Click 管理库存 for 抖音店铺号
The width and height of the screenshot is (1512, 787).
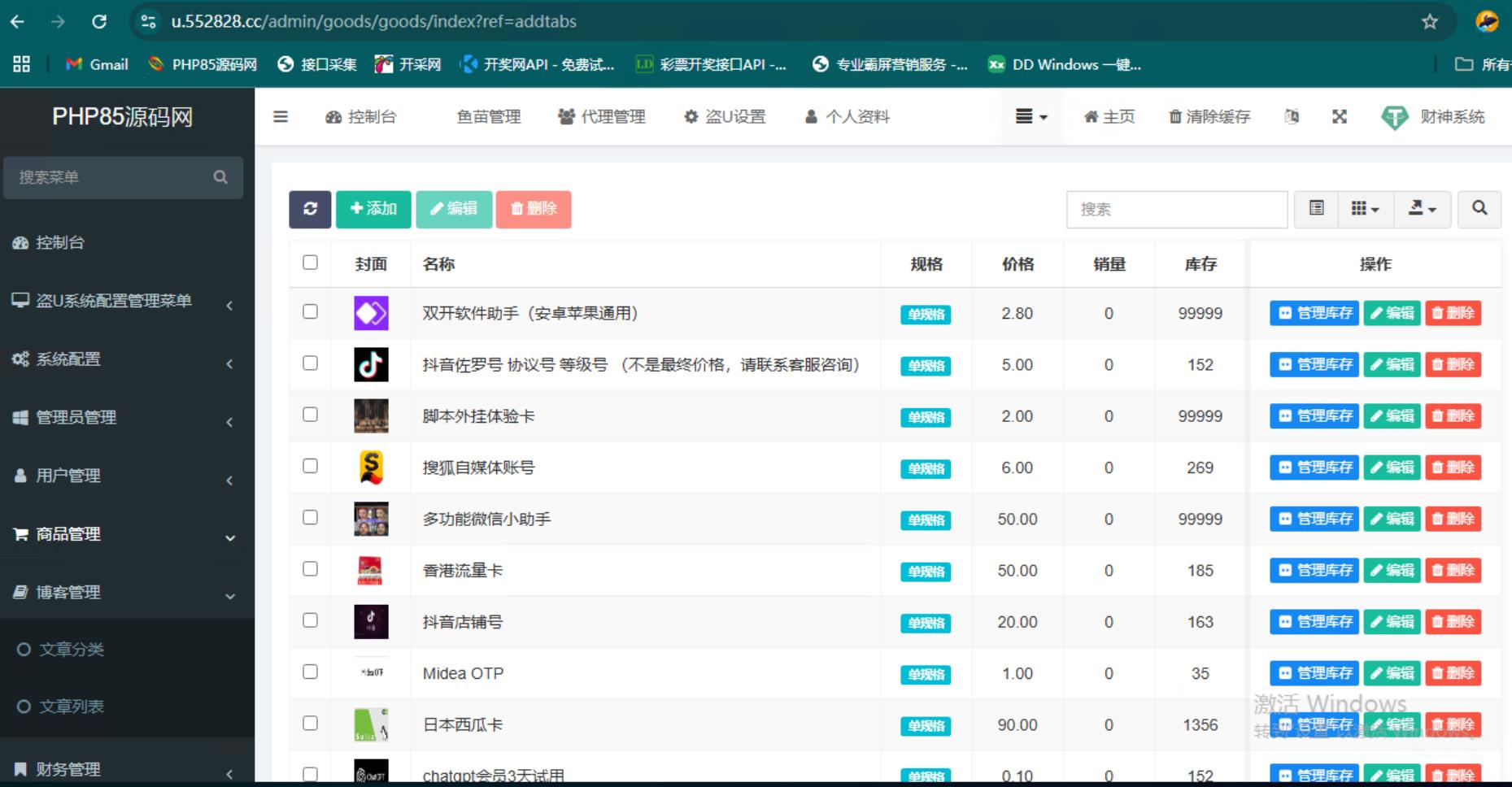point(1314,622)
